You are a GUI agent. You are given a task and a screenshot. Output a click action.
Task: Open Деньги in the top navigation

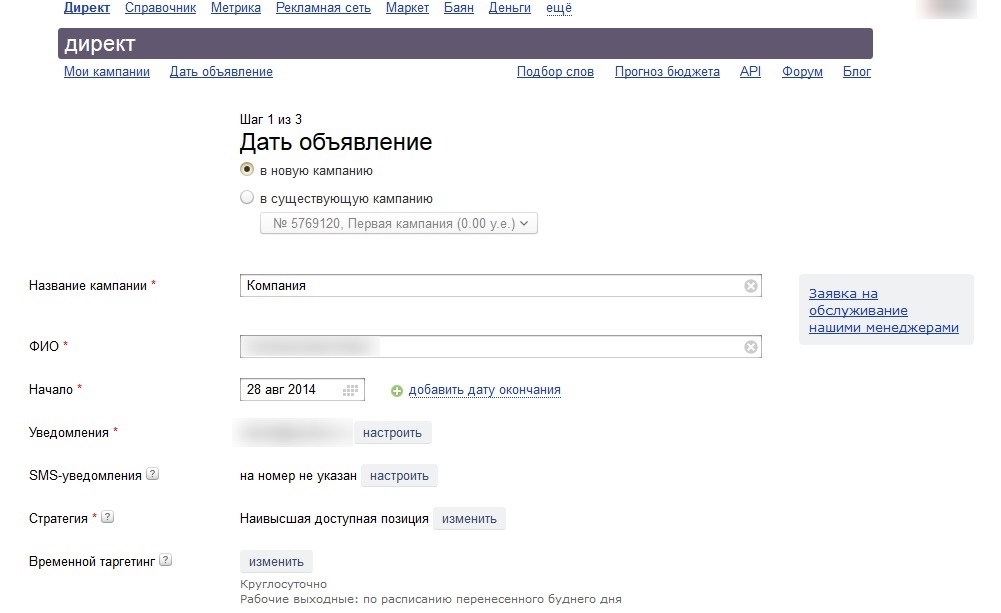pos(509,8)
